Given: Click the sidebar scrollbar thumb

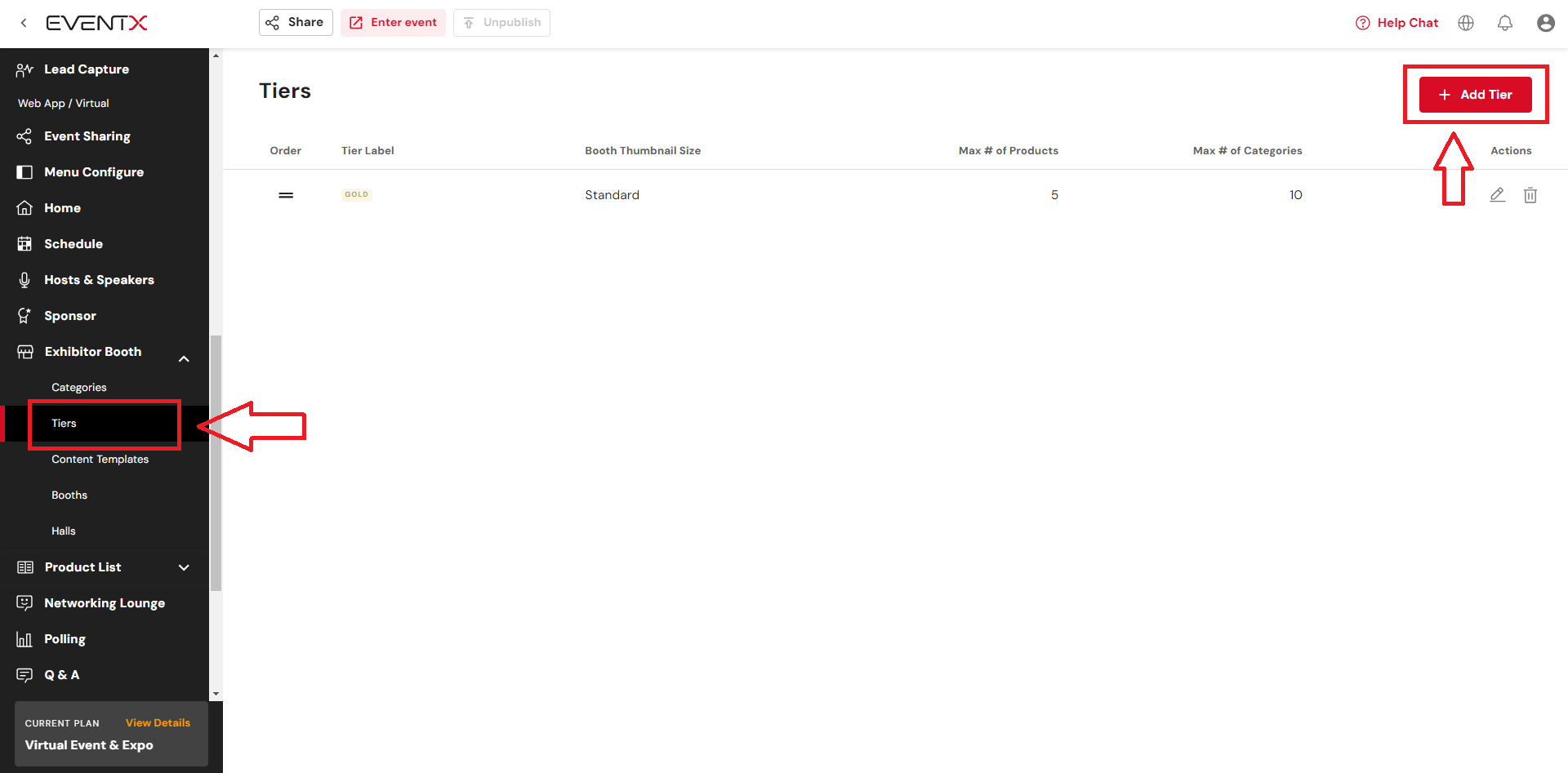Looking at the screenshot, I should click(x=216, y=462).
